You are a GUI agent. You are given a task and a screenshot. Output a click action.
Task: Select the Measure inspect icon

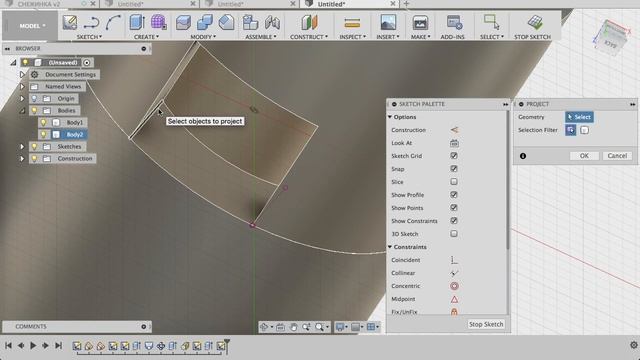point(352,23)
